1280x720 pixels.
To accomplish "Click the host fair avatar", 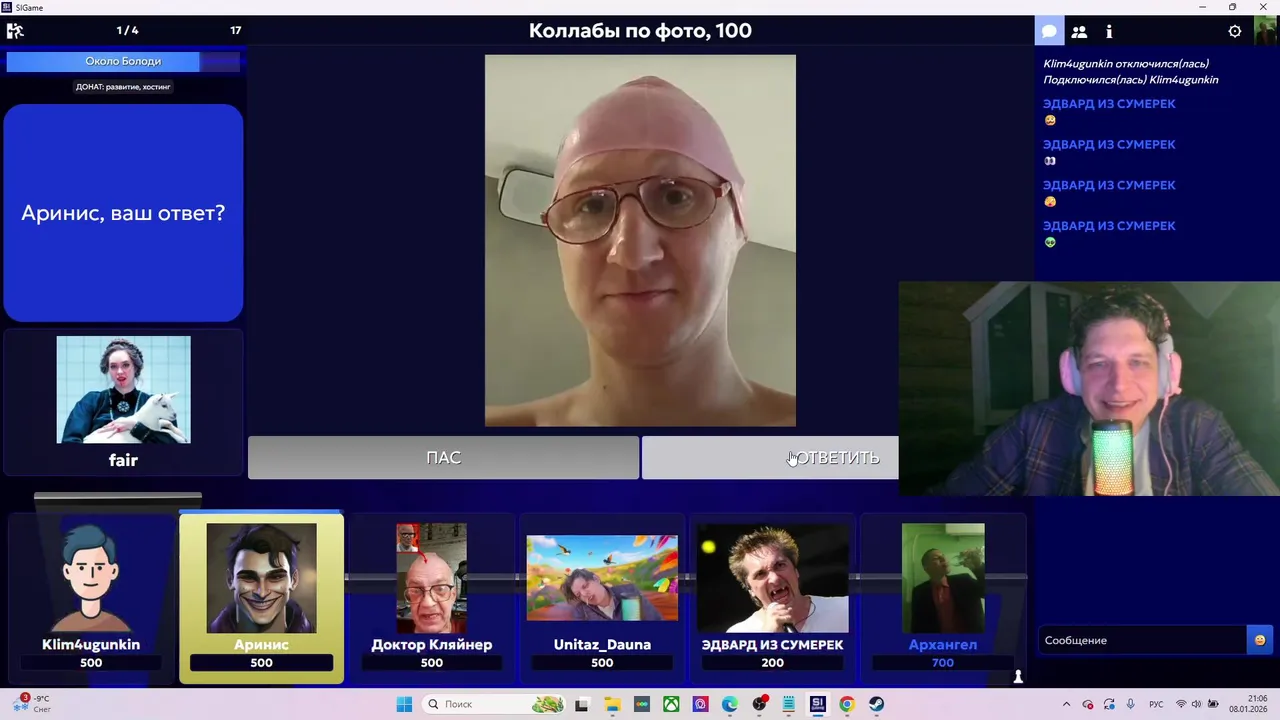I will coord(123,389).
